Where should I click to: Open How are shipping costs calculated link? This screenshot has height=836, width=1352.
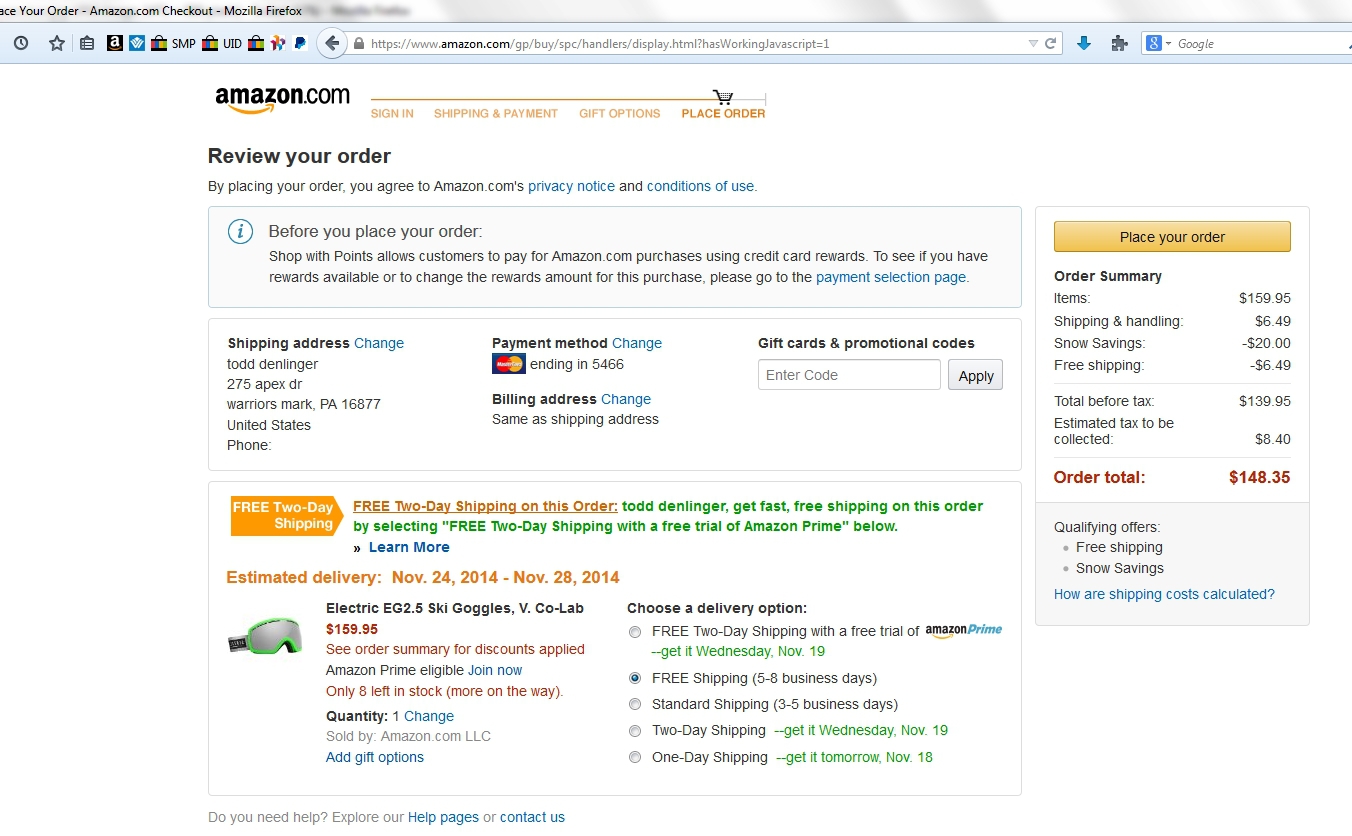coord(1164,594)
